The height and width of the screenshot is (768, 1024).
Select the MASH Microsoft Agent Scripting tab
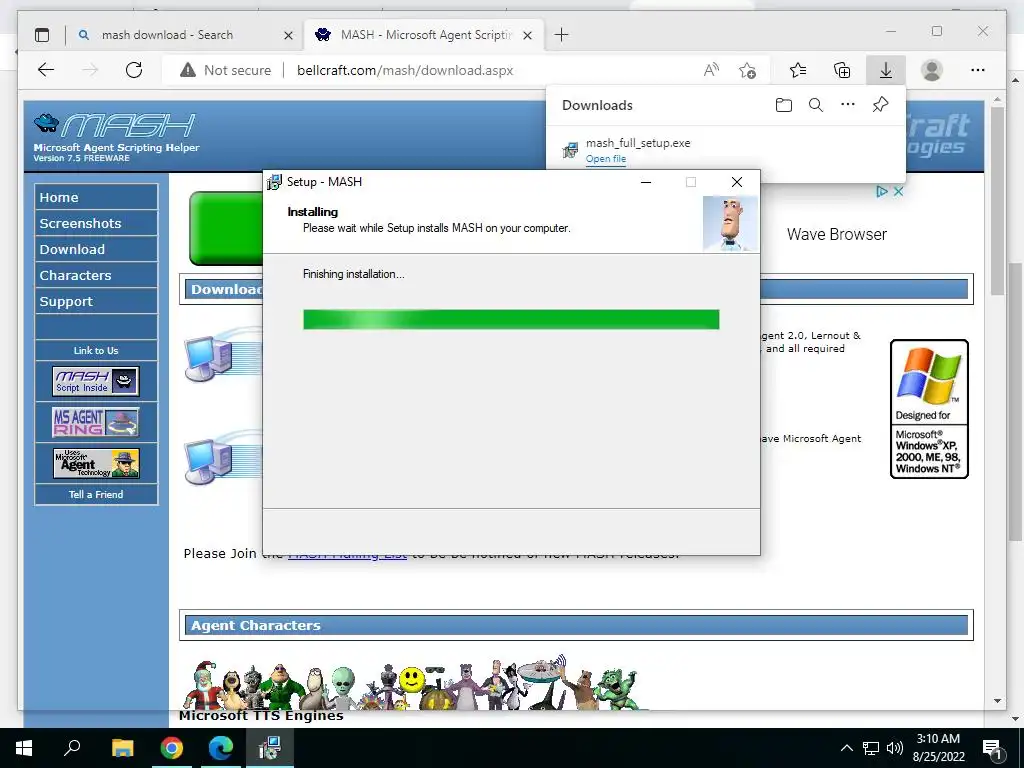tap(423, 35)
